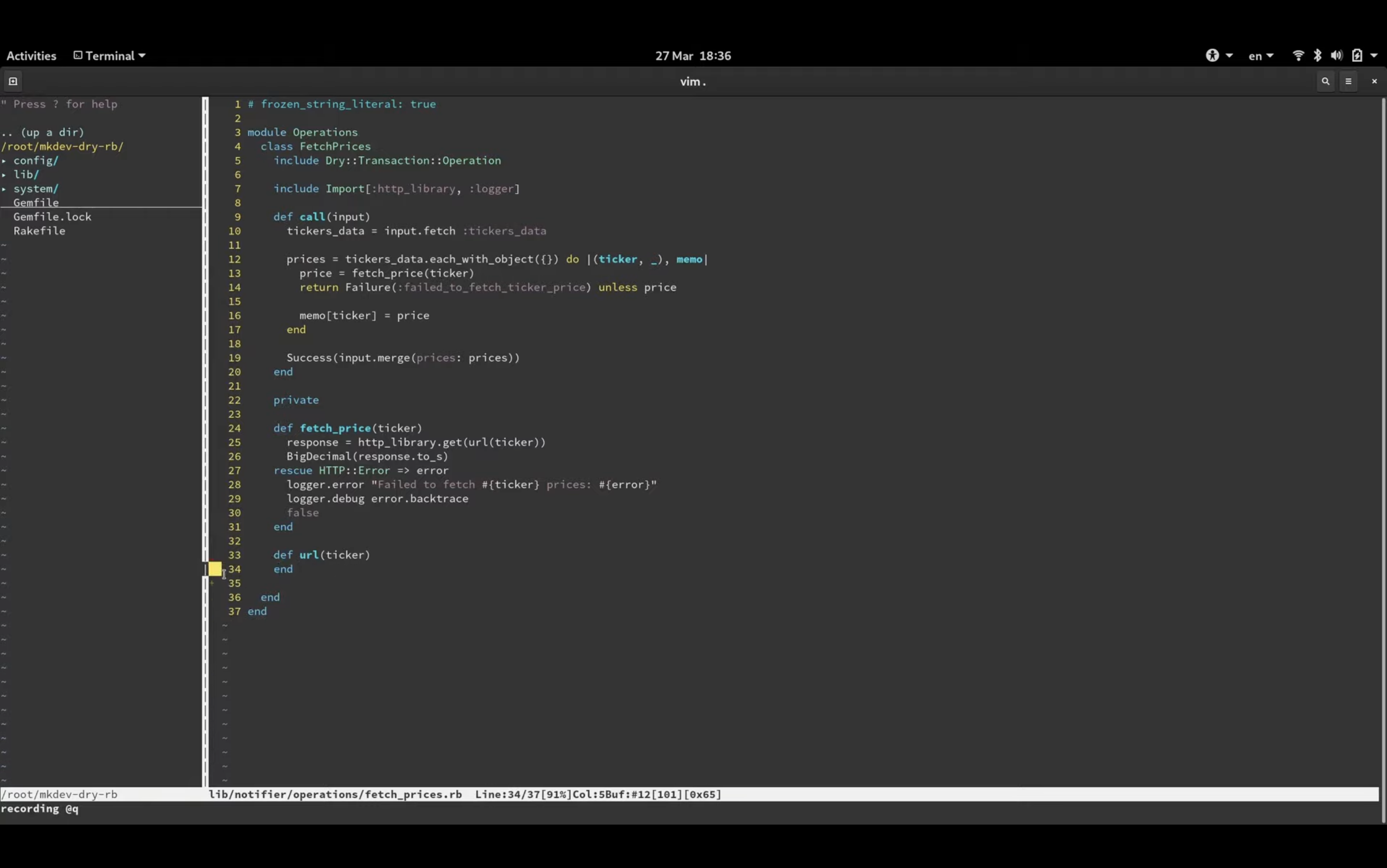
Task: Click the battery status icon
Action: pos(1357,56)
